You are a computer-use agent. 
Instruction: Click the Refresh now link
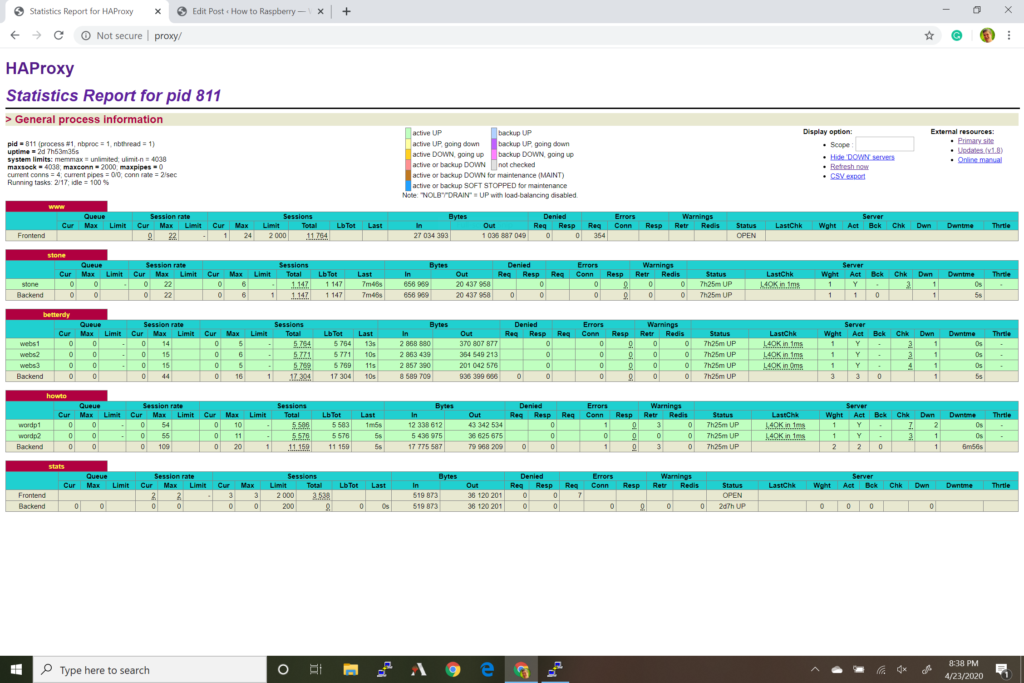coord(849,167)
